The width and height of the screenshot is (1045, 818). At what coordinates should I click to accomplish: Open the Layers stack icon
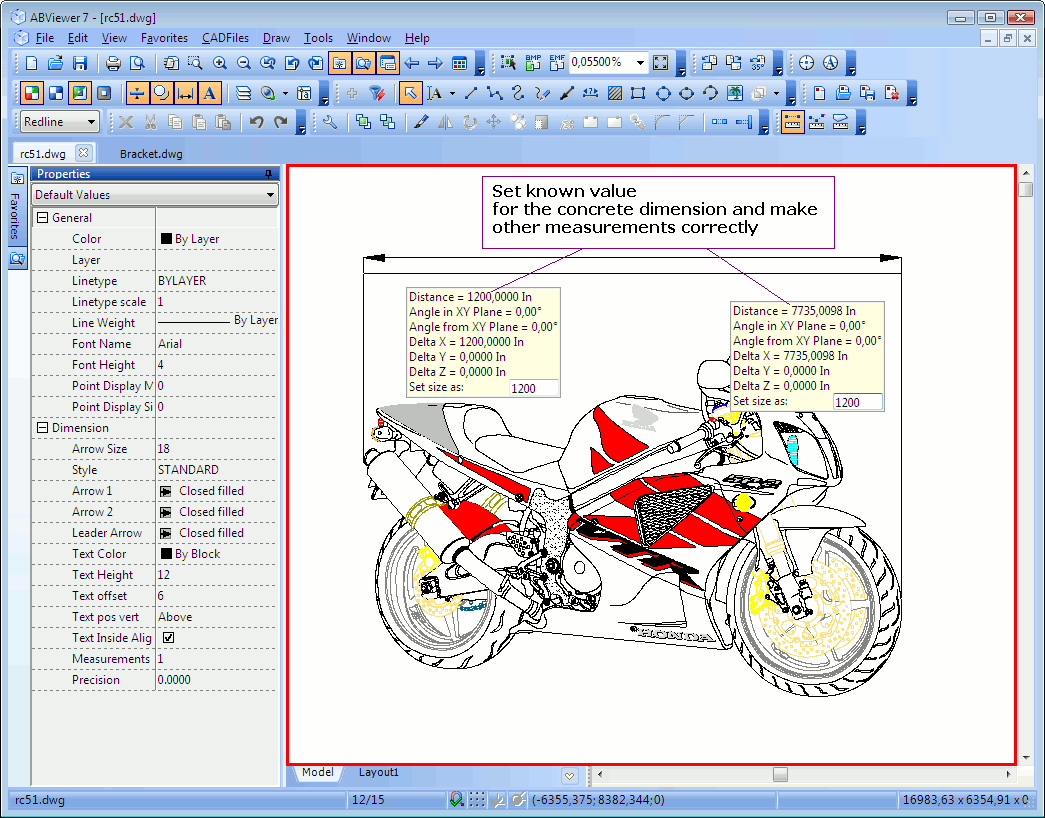(244, 93)
